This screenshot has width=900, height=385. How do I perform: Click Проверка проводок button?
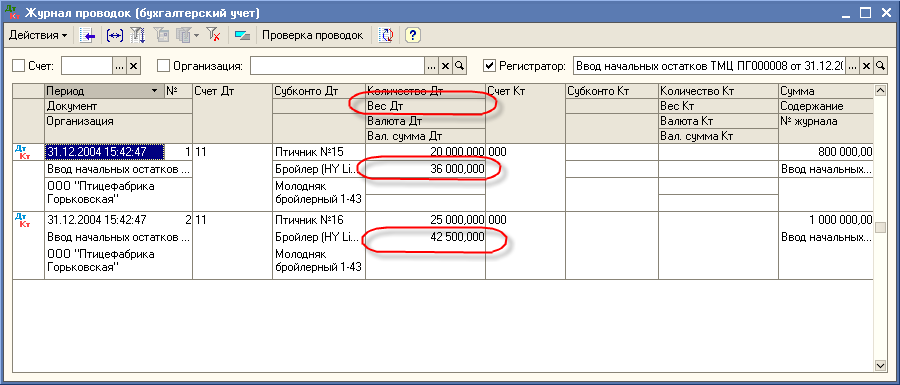(313, 35)
